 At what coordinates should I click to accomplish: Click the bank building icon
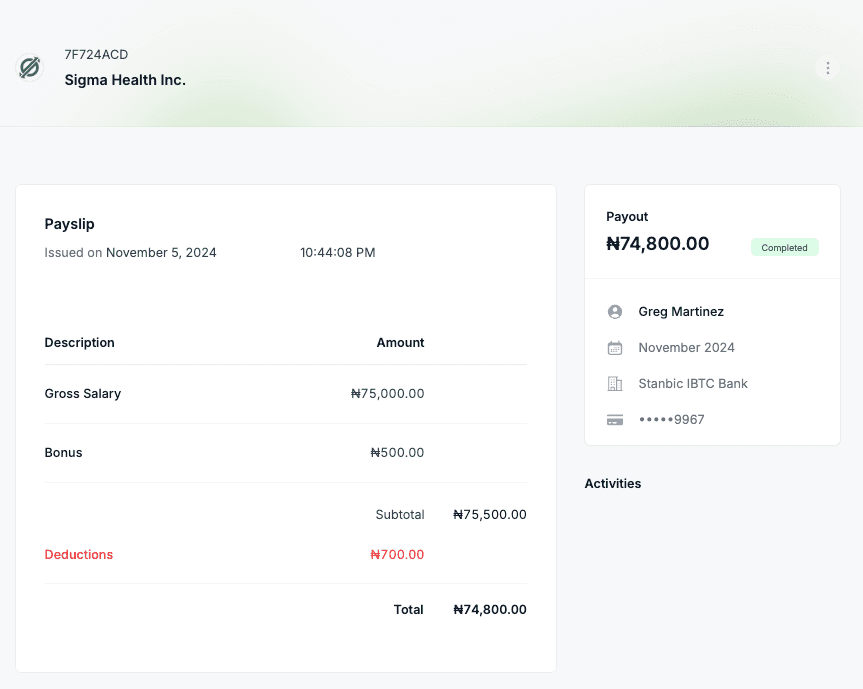click(x=615, y=384)
